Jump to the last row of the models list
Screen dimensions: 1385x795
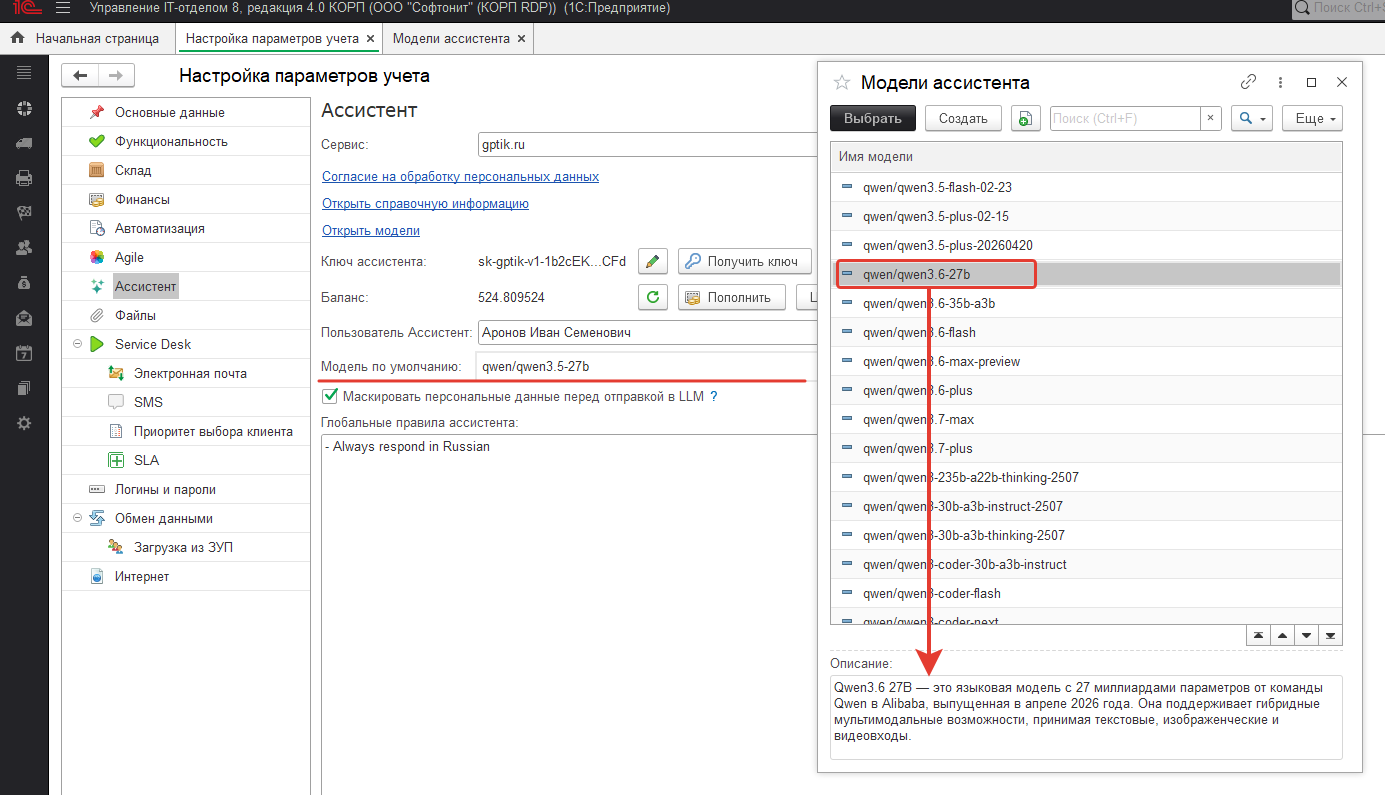pos(1330,636)
